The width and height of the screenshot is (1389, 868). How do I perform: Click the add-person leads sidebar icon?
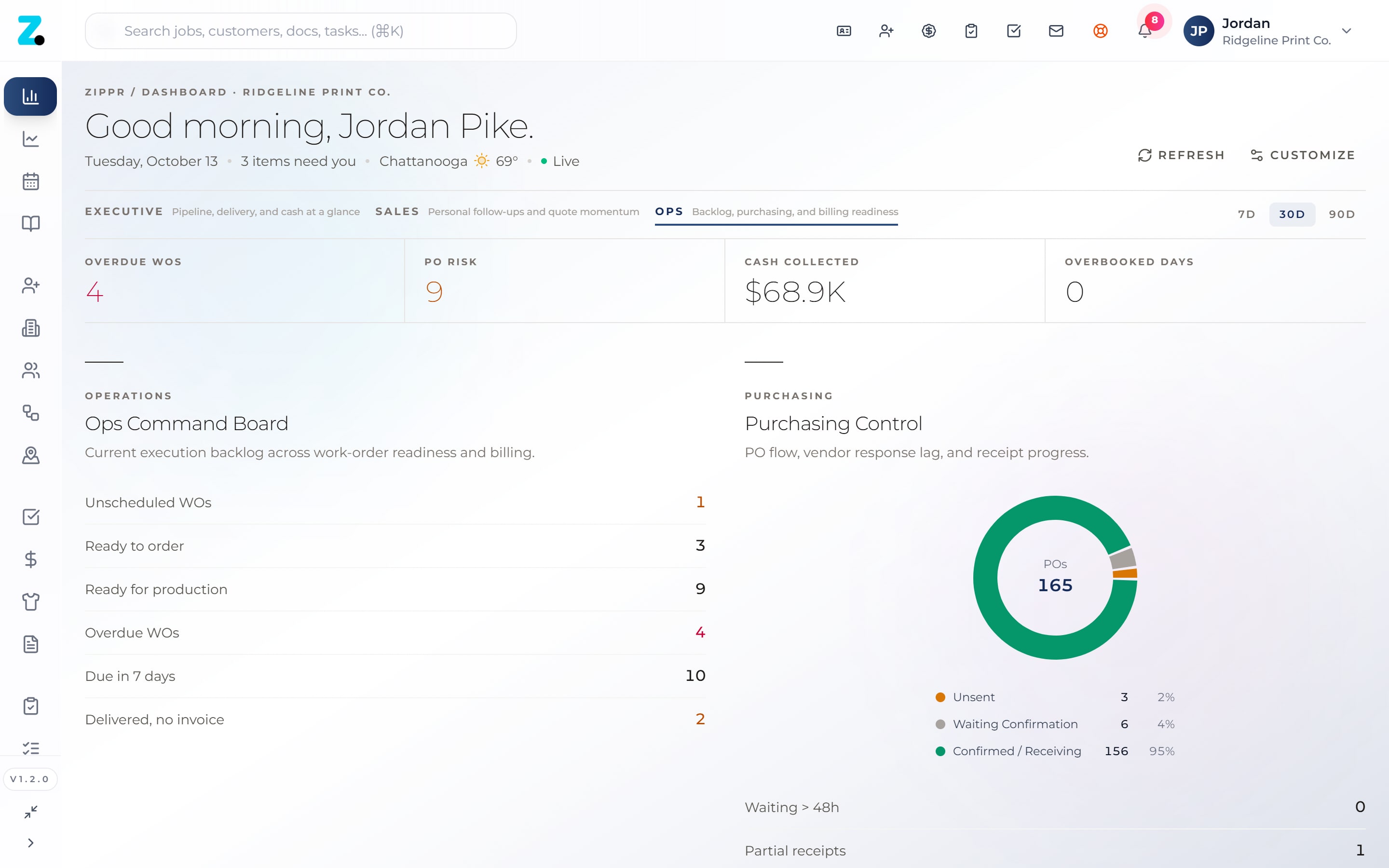click(30, 285)
